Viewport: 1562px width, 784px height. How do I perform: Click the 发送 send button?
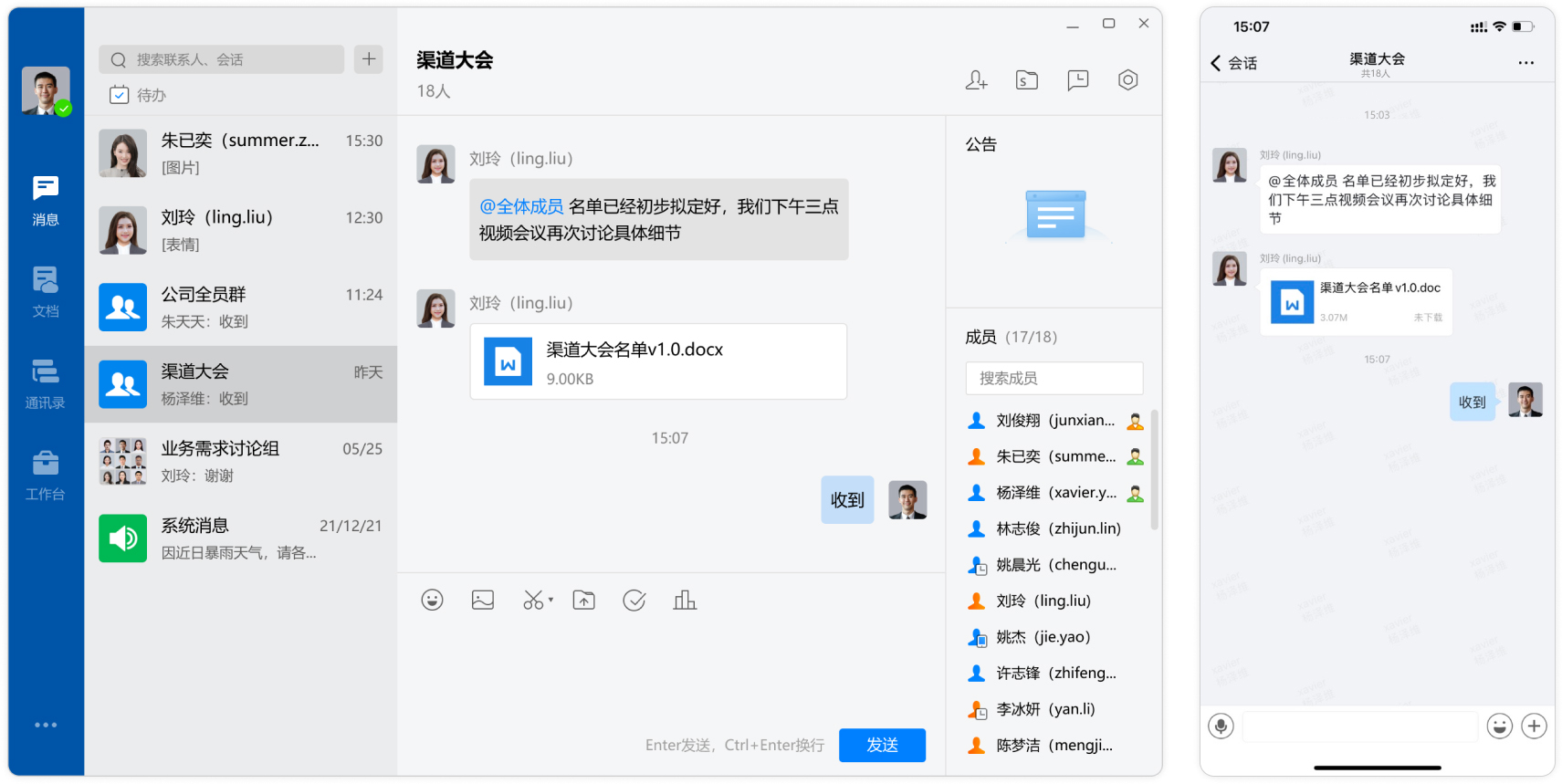point(882,745)
